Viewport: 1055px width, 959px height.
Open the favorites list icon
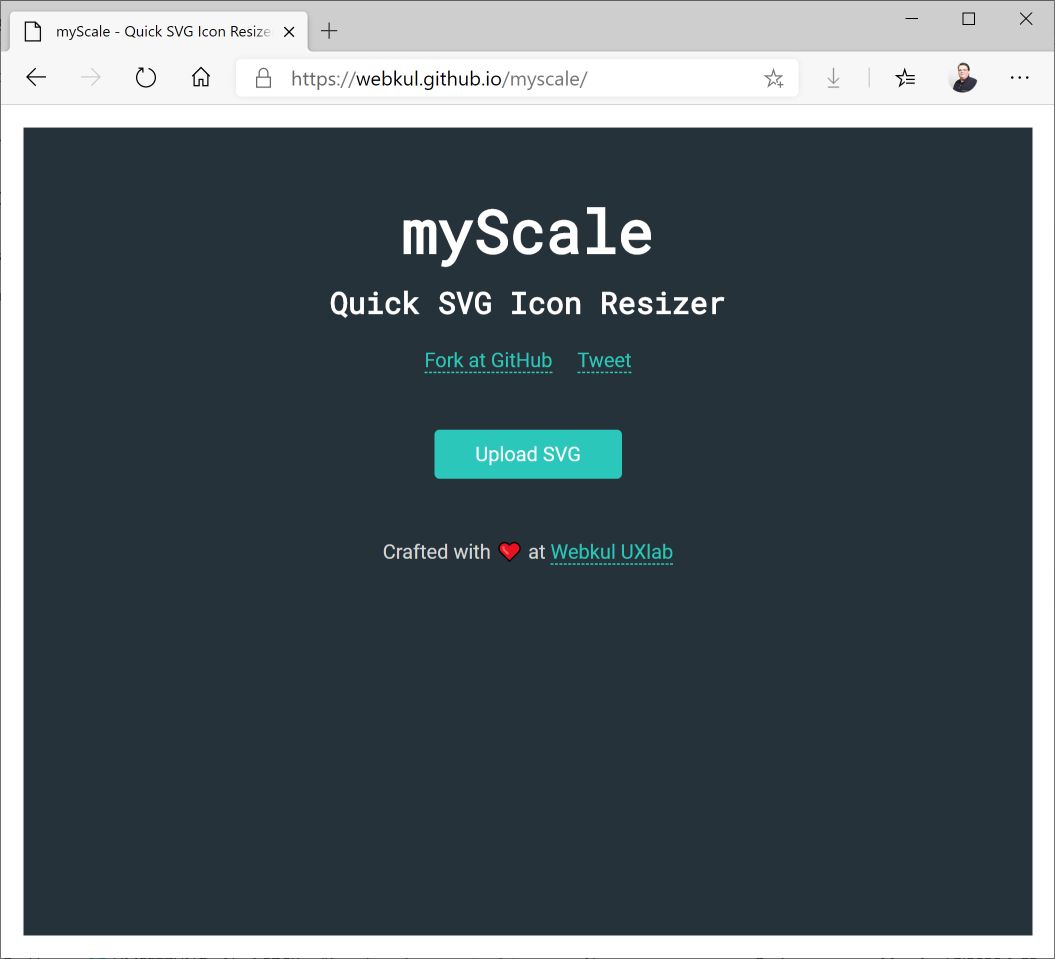tap(905, 78)
